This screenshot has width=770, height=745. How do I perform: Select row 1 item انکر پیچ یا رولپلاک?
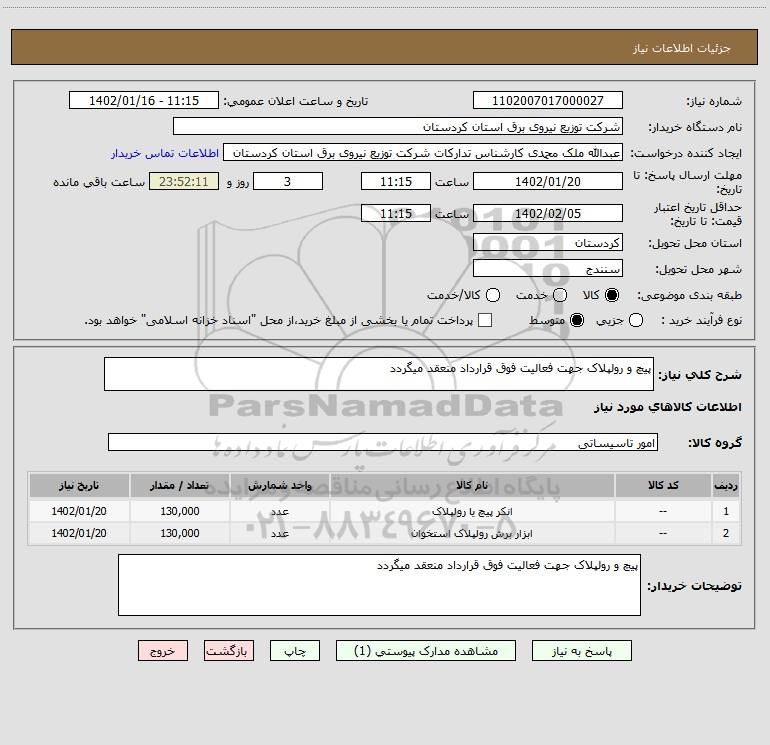472,512
